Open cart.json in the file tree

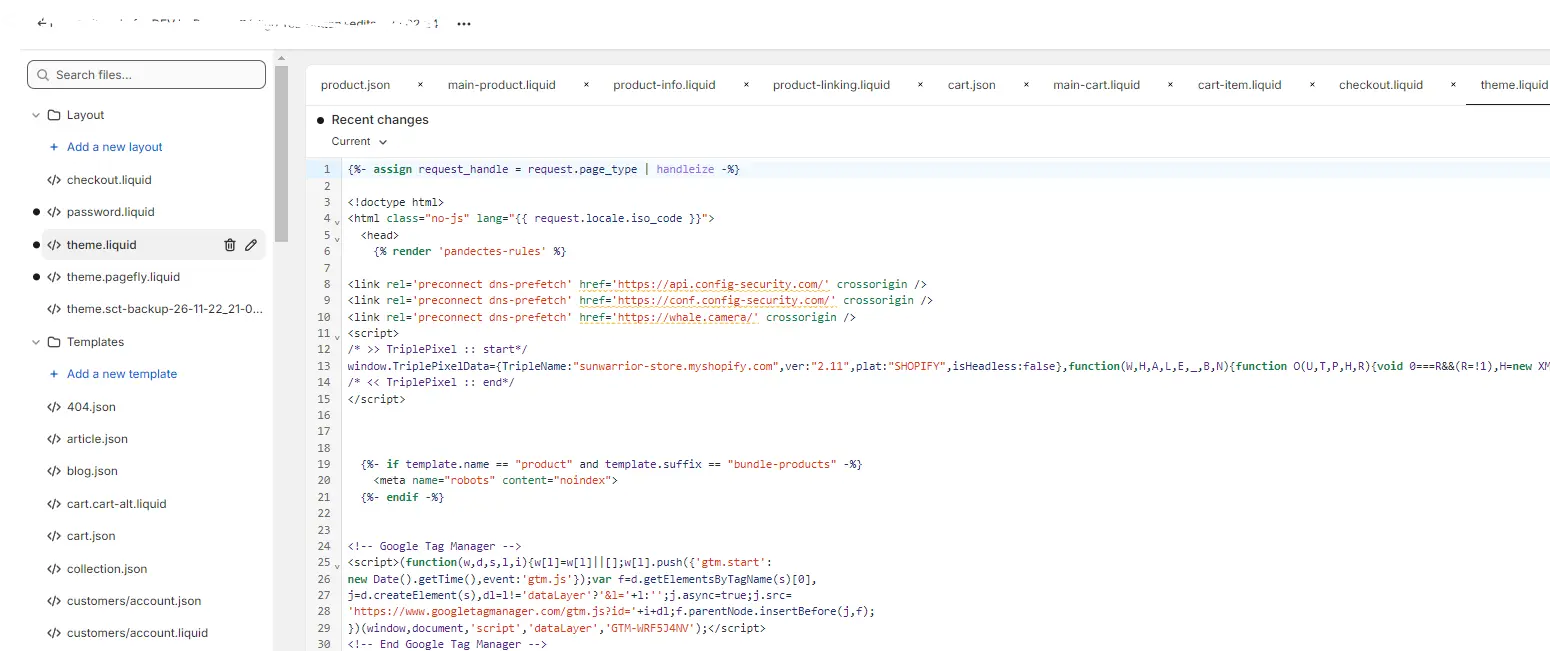tap(91, 536)
